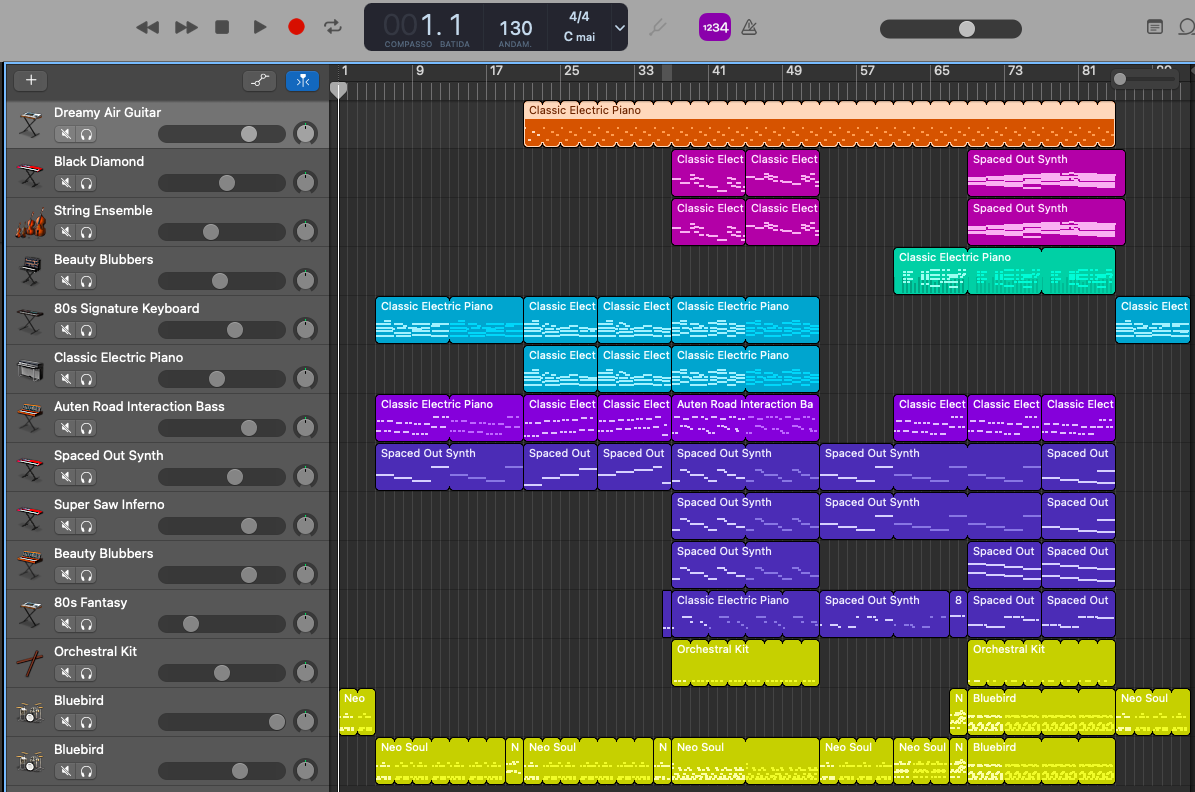Click the rewind button
1195x792 pixels.
pos(147,27)
